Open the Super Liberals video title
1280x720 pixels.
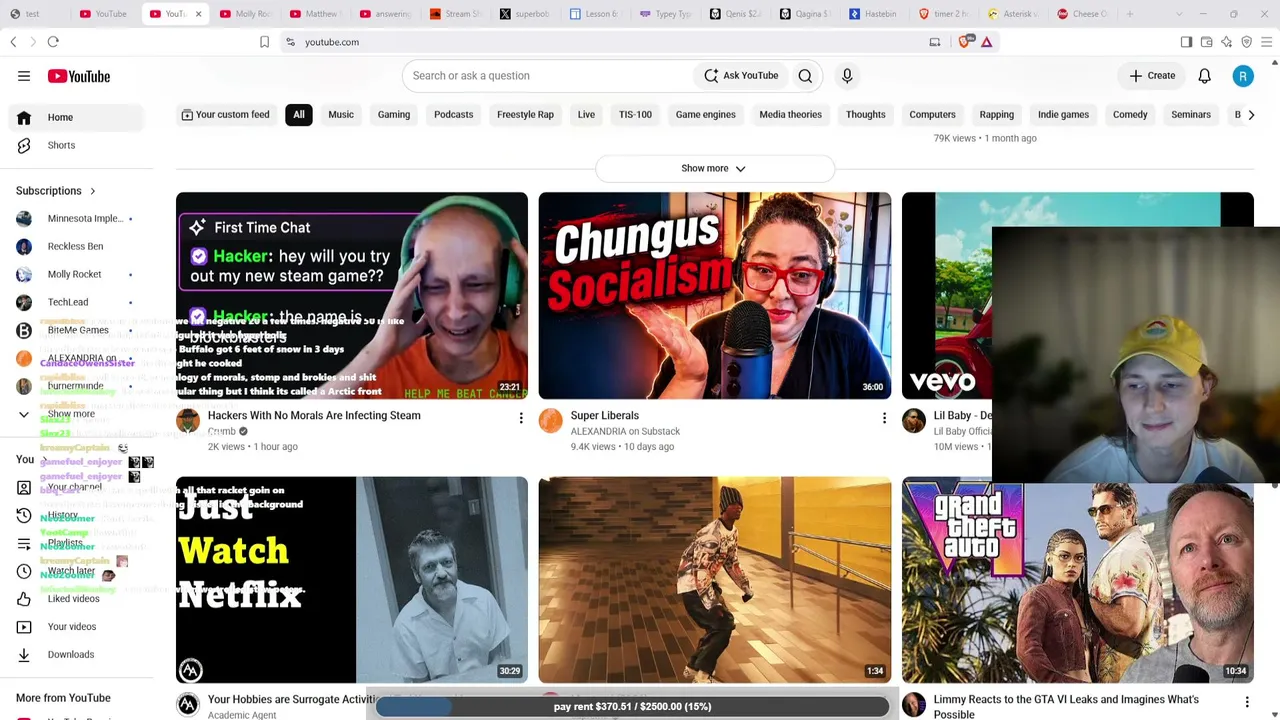(605, 416)
